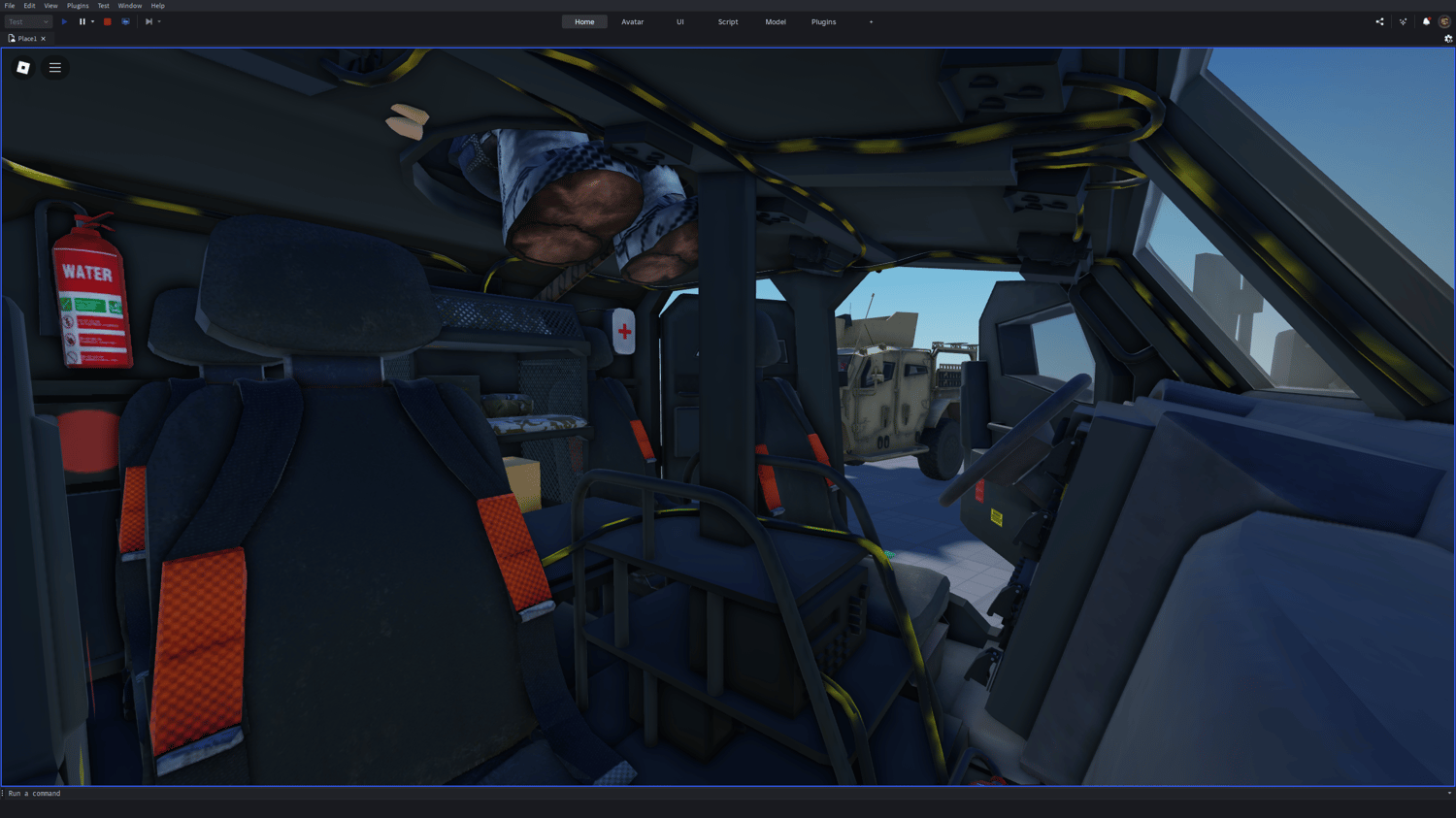Open the Help menu
Viewport: 1456px width, 818px height.
157,6
